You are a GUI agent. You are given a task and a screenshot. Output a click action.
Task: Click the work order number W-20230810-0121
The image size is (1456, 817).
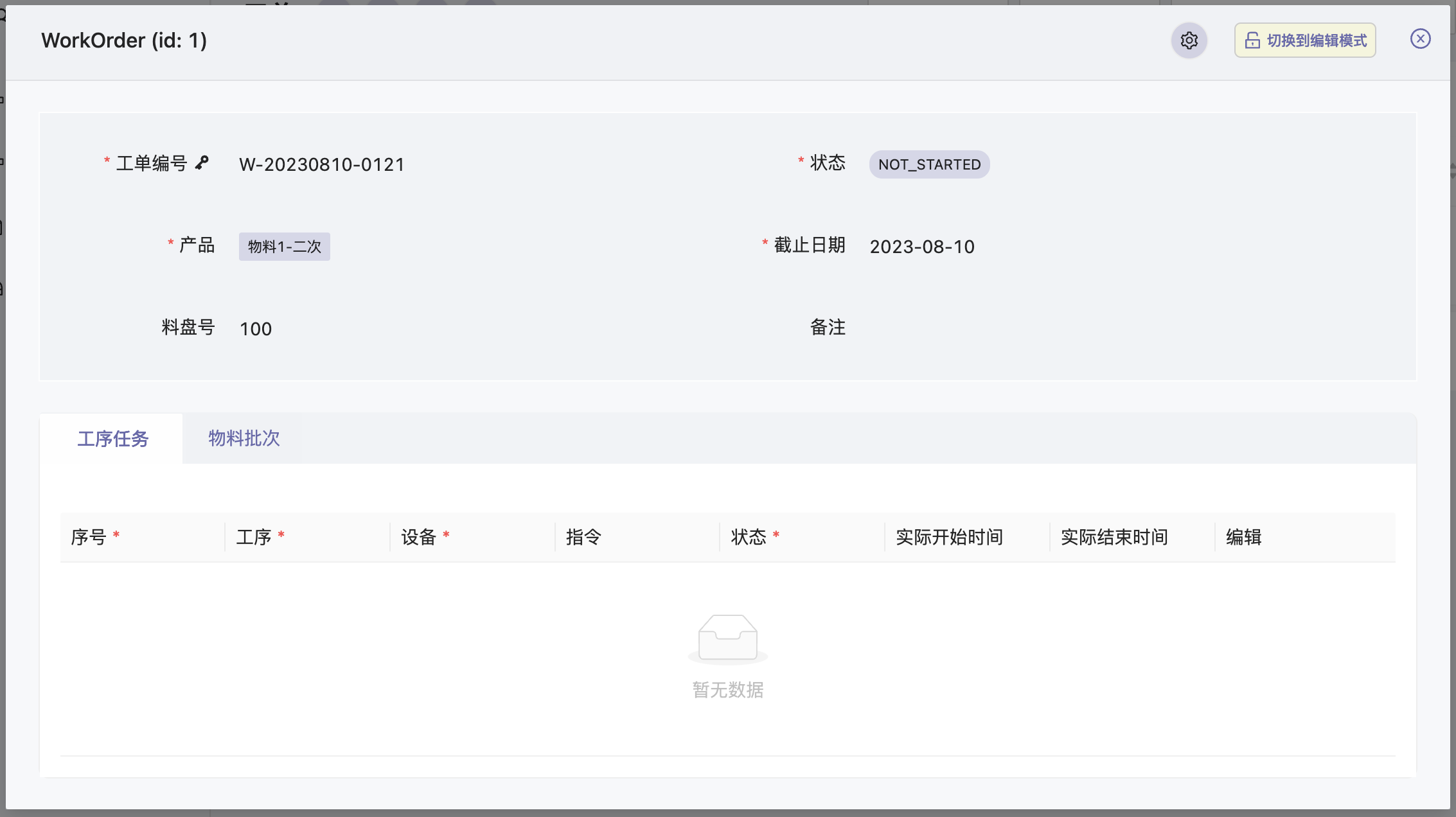322,164
